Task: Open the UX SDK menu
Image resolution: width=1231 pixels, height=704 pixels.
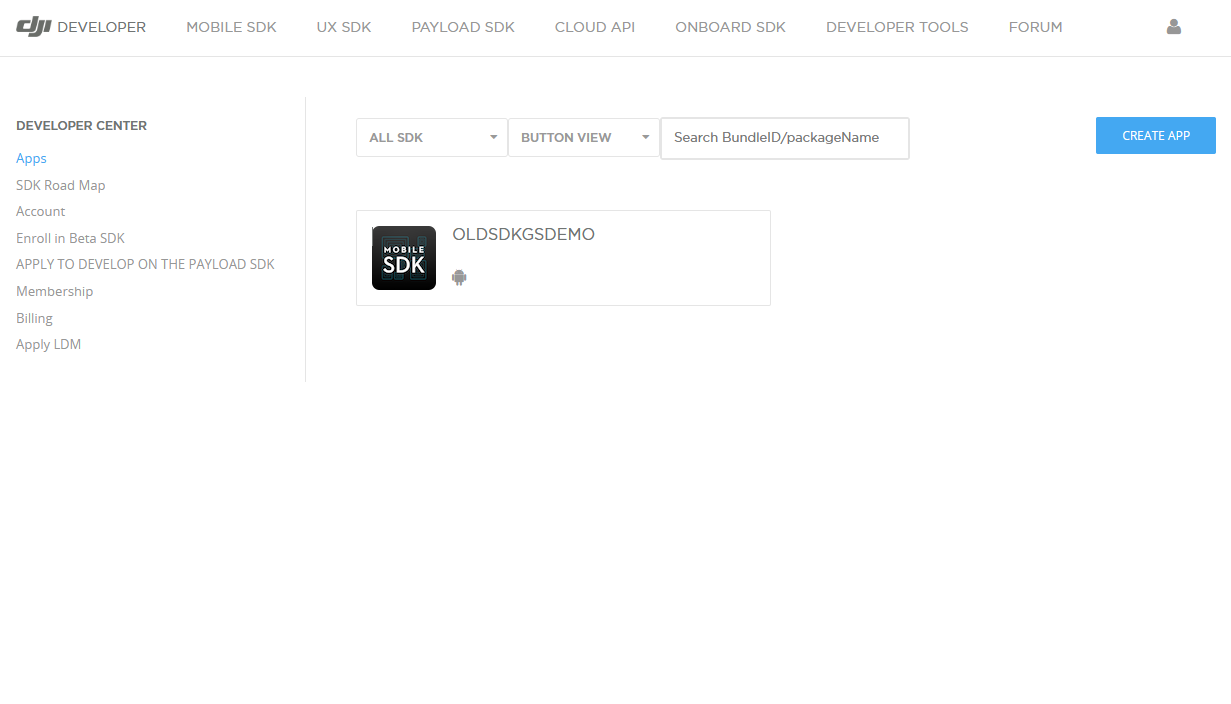Action: pos(344,27)
